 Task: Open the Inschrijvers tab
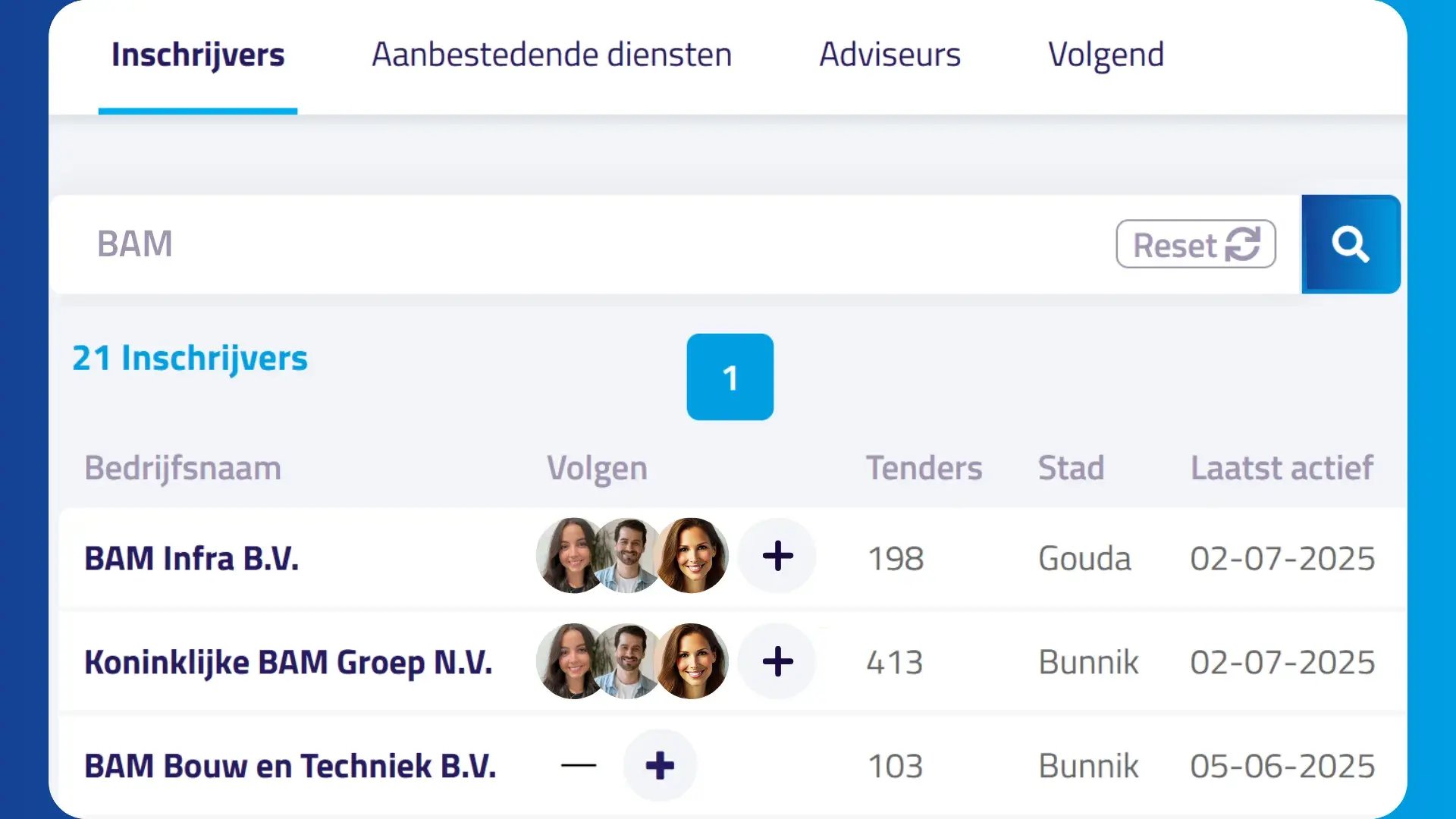click(198, 55)
